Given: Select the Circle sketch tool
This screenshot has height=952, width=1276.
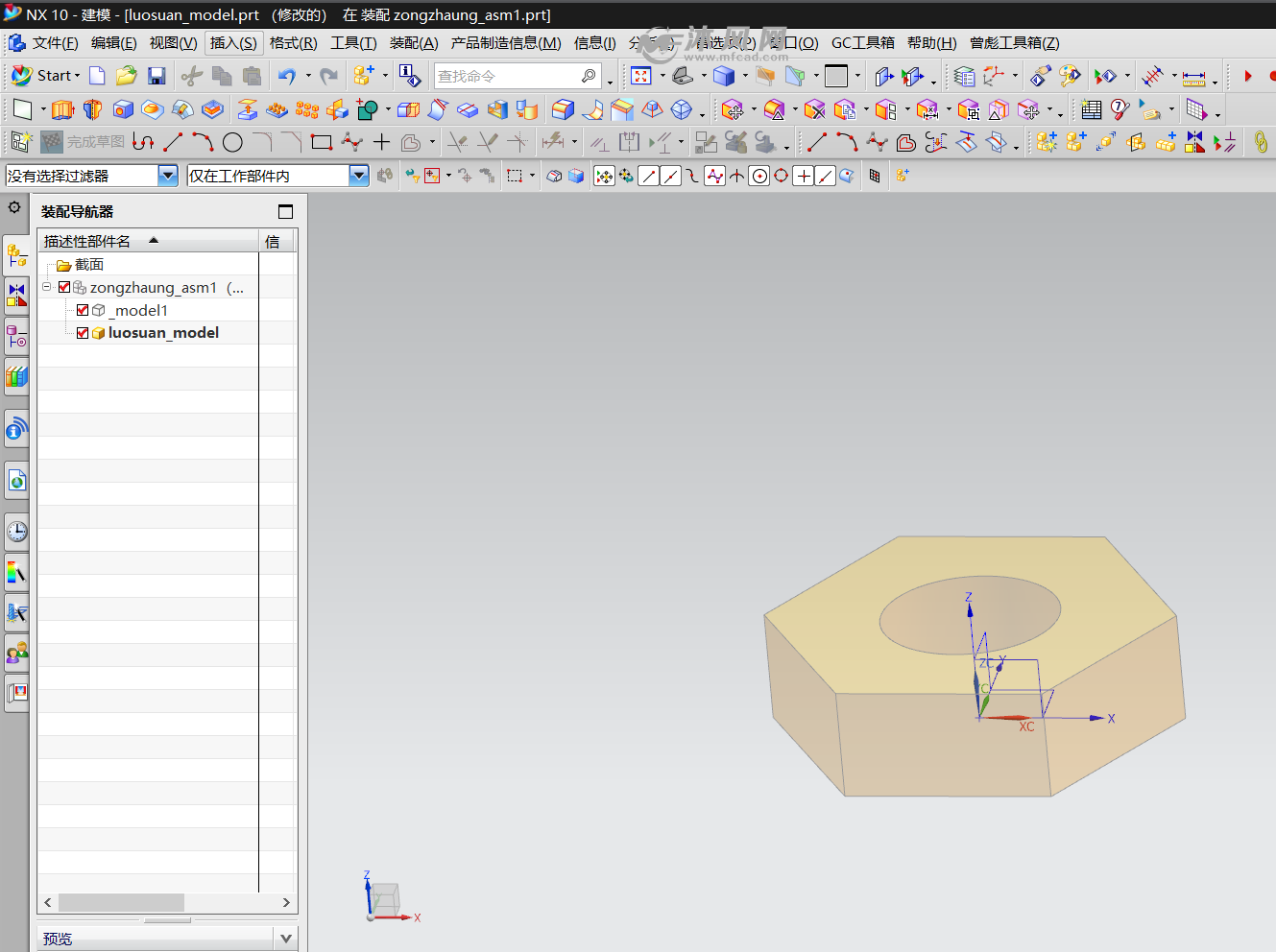Looking at the screenshot, I should 232,143.
